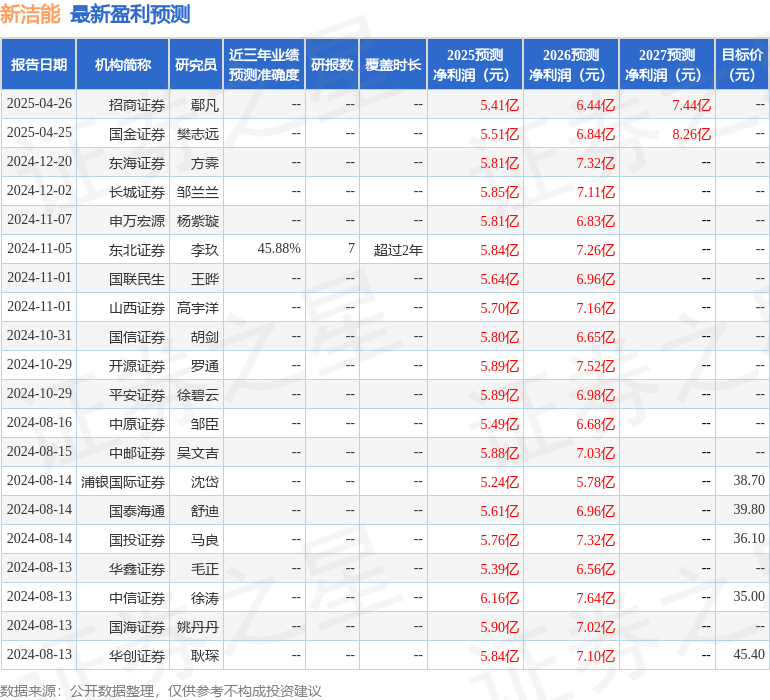
Task: Click analyst name 方霁
Action: click(205, 163)
